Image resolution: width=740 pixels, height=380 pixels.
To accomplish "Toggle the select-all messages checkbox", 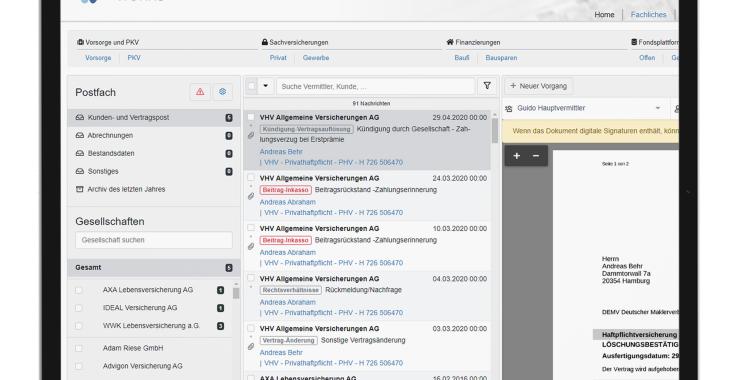I will pos(252,86).
